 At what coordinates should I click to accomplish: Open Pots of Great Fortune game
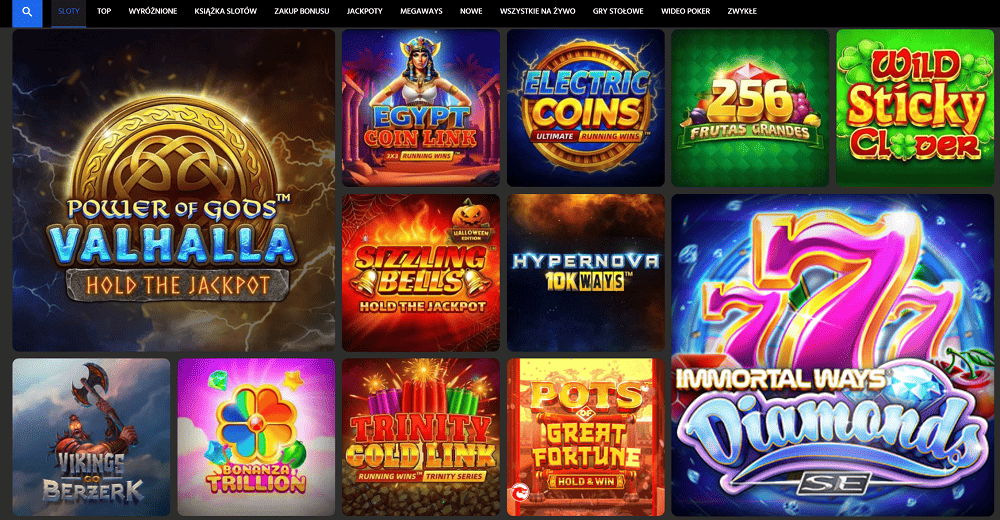coord(585,437)
